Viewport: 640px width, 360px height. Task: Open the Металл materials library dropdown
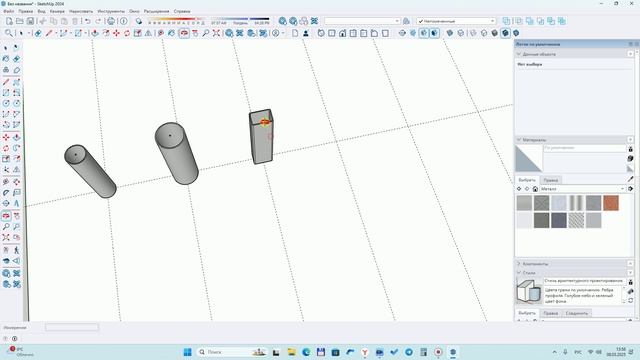582,189
